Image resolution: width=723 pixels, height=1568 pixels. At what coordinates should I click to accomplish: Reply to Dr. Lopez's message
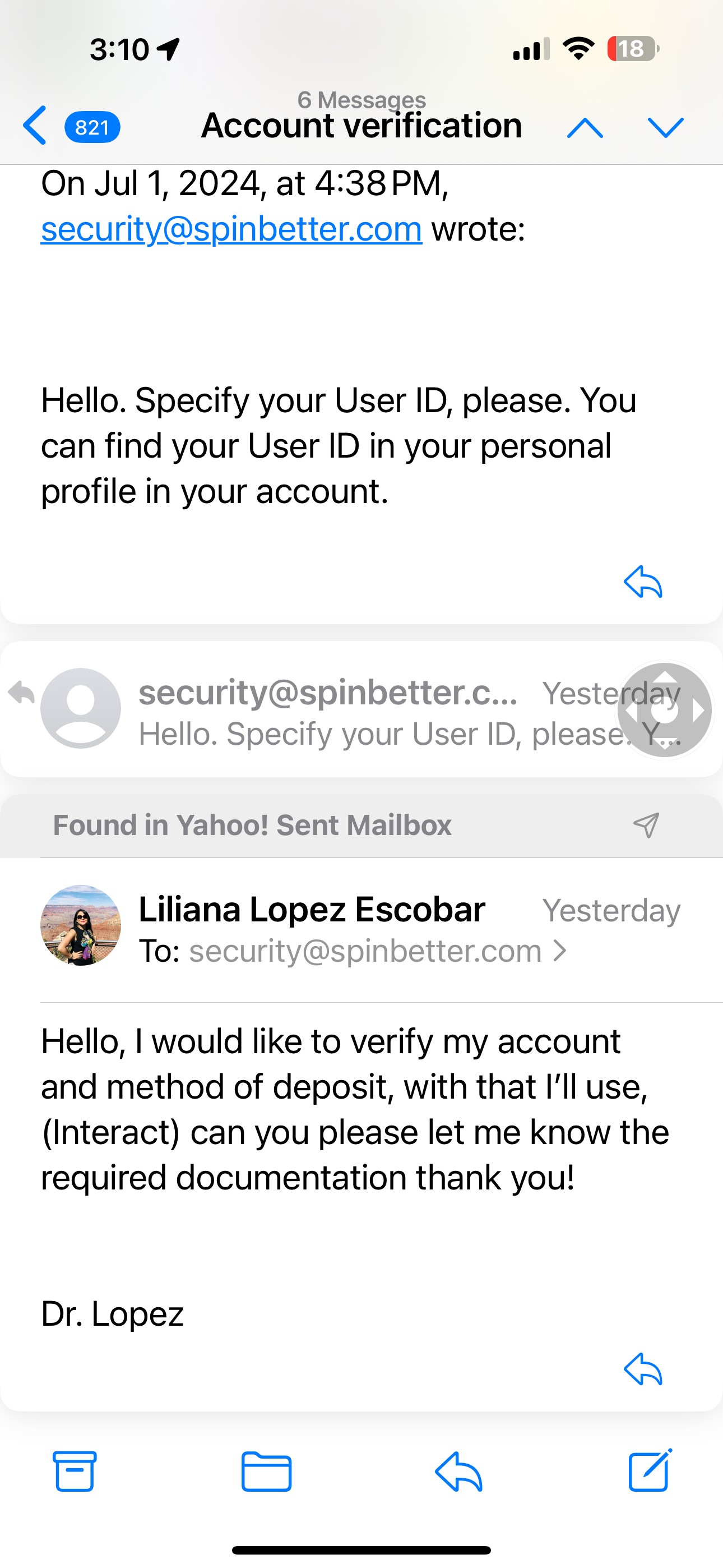click(643, 1369)
